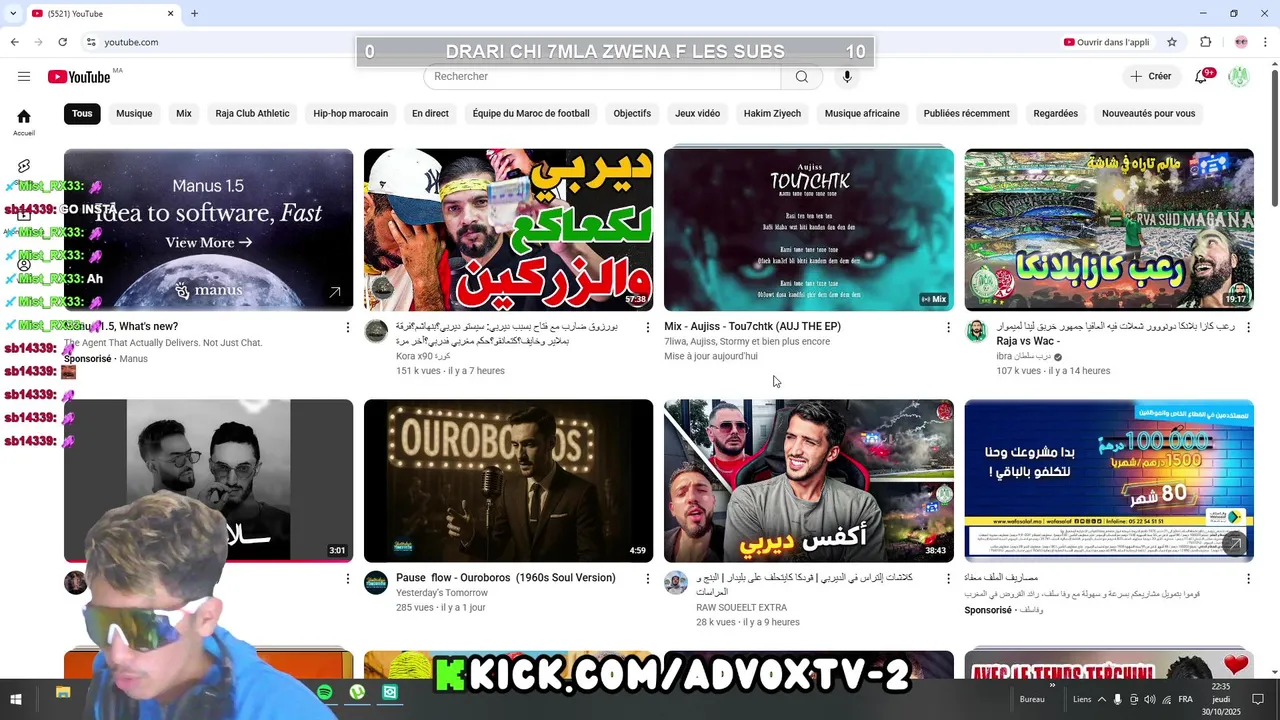This screenshot has width=1280, height=720.
Task: Select Nouveautés pour vous chip
Action: (1148, 113)
